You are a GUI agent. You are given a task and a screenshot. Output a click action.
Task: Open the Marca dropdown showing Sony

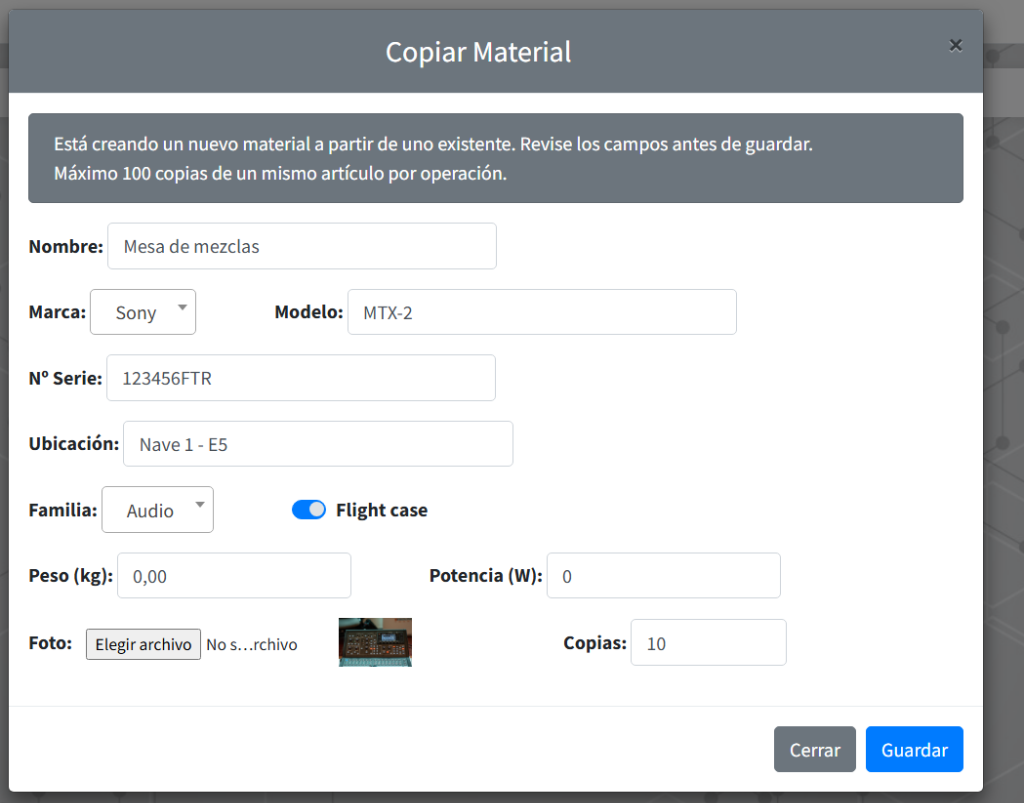click(142, 311)
